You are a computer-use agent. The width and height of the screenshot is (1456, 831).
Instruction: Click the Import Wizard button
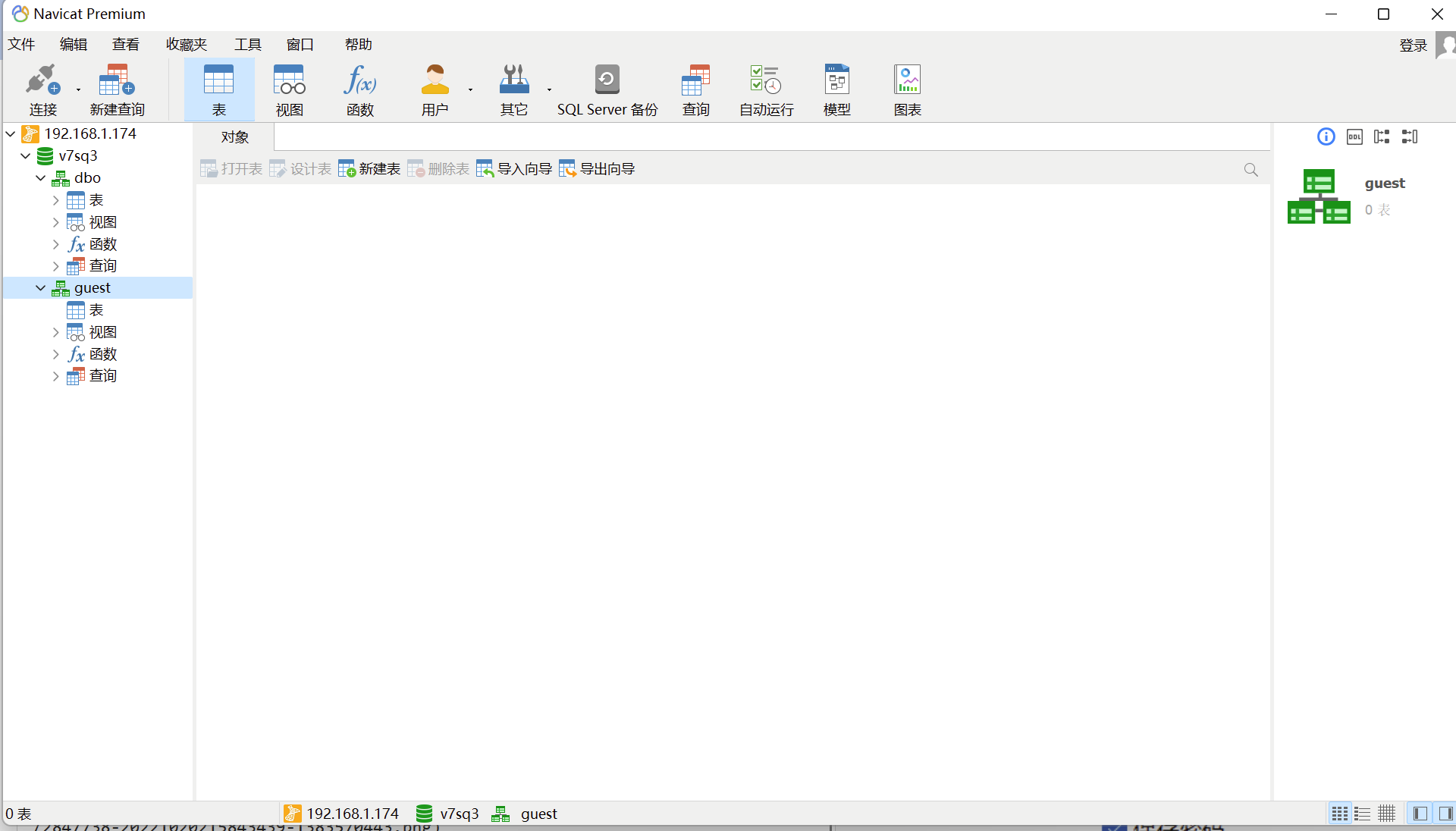514,169
